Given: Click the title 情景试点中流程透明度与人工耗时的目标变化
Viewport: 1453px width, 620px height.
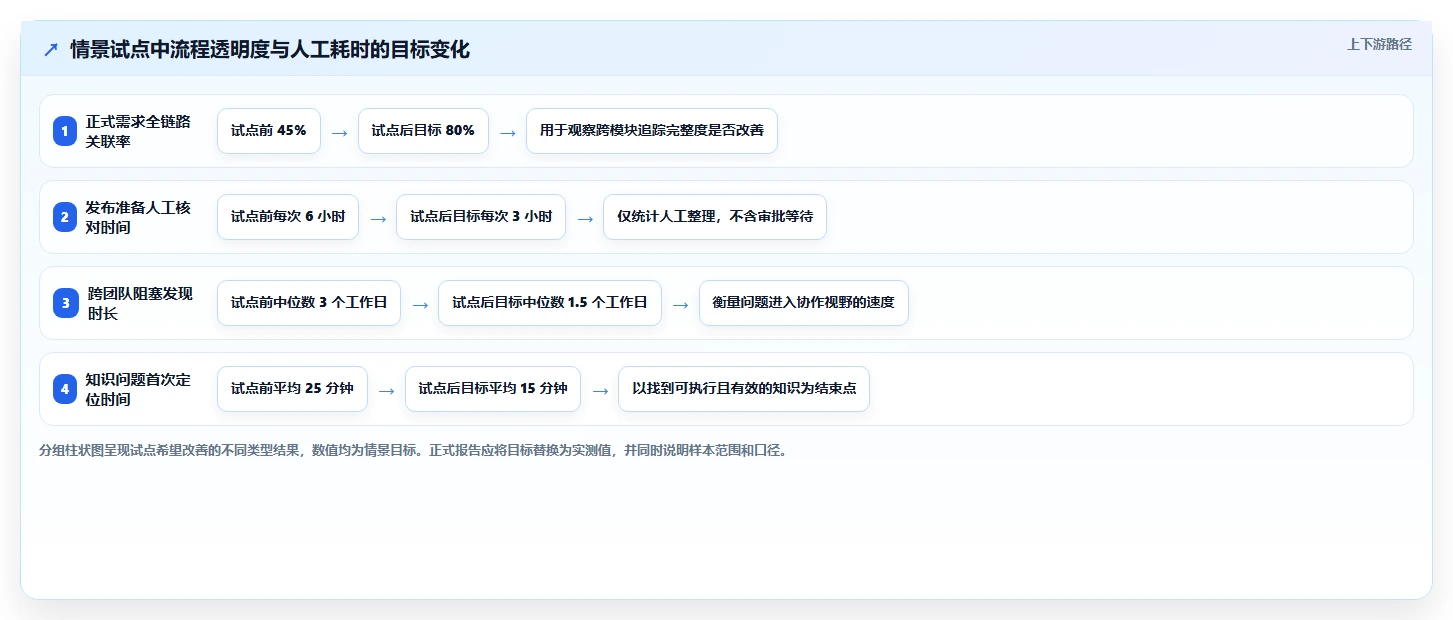Looking at the screenshot, I should pyautogui.click(x=270, y=50).
